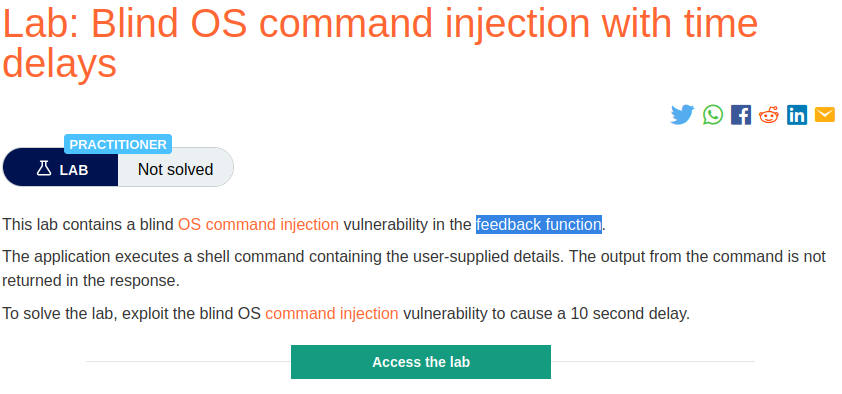The image size is (842, 394).
Task: Share on LinkedIn using its icon
Action: coord(797,115)
